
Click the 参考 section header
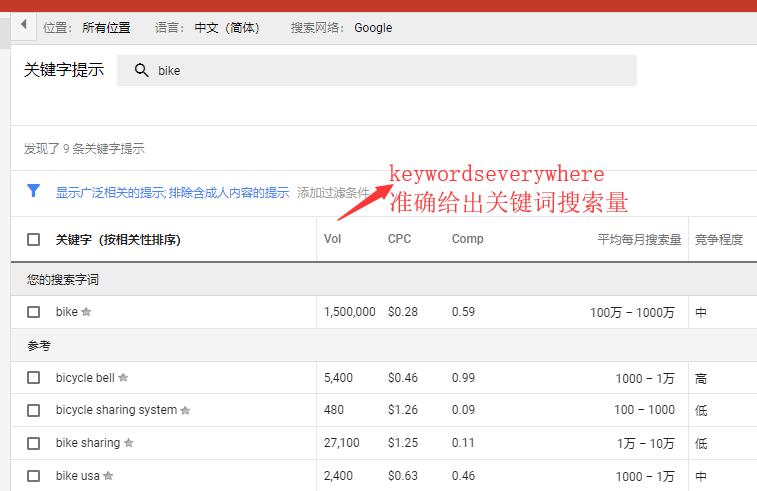click(39, 346)
